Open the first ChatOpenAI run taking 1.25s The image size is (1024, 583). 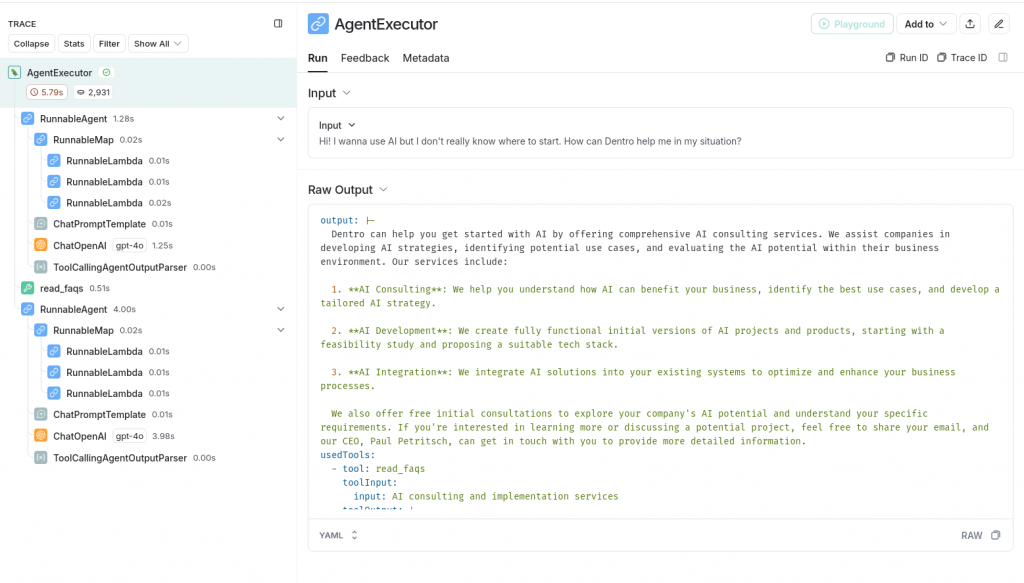pyautogui.click(x=79, y=245)
